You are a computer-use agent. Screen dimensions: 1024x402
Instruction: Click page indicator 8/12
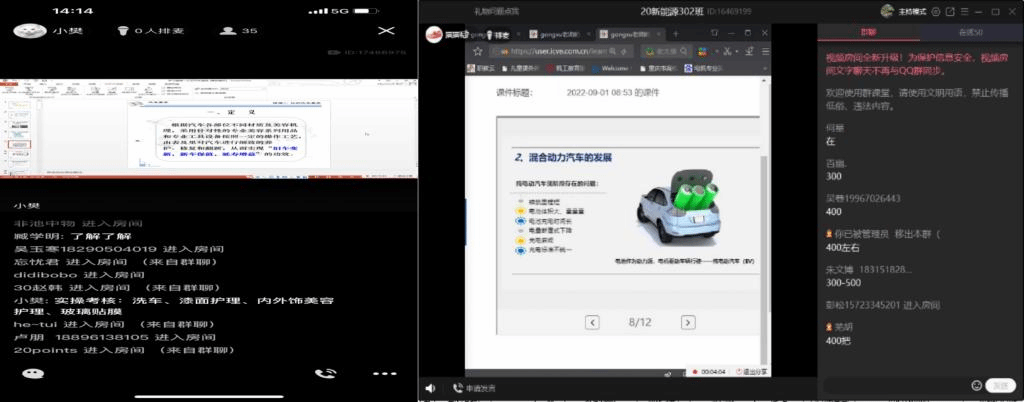click(640, 322)
